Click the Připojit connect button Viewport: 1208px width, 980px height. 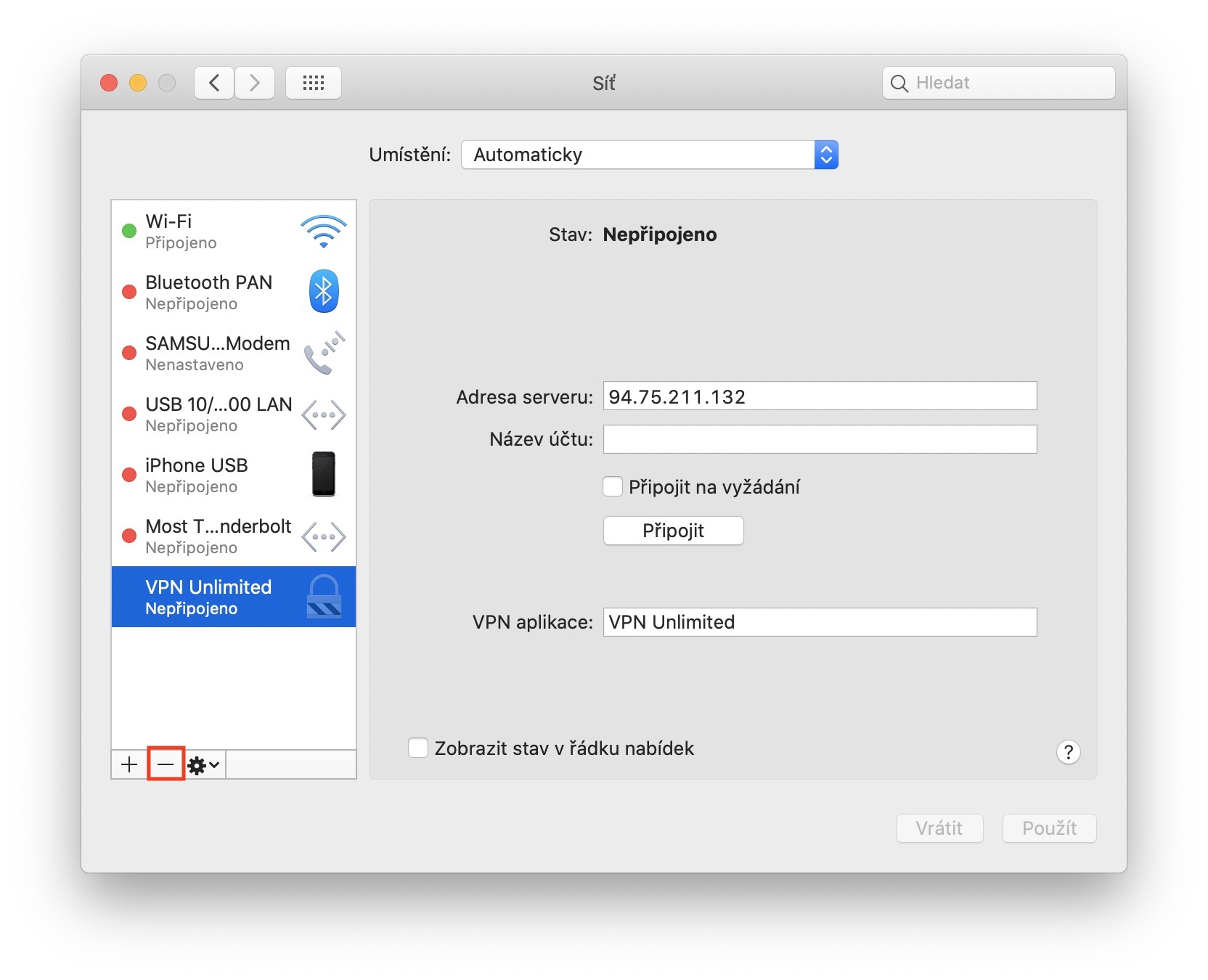pos(674,531)
